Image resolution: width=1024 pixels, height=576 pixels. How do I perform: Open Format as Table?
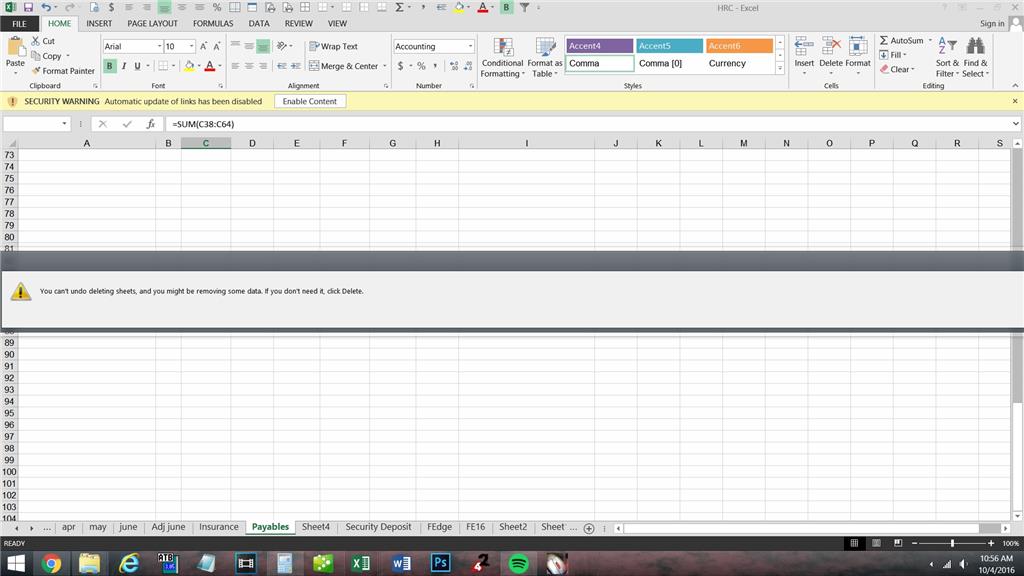pos(545,57)
